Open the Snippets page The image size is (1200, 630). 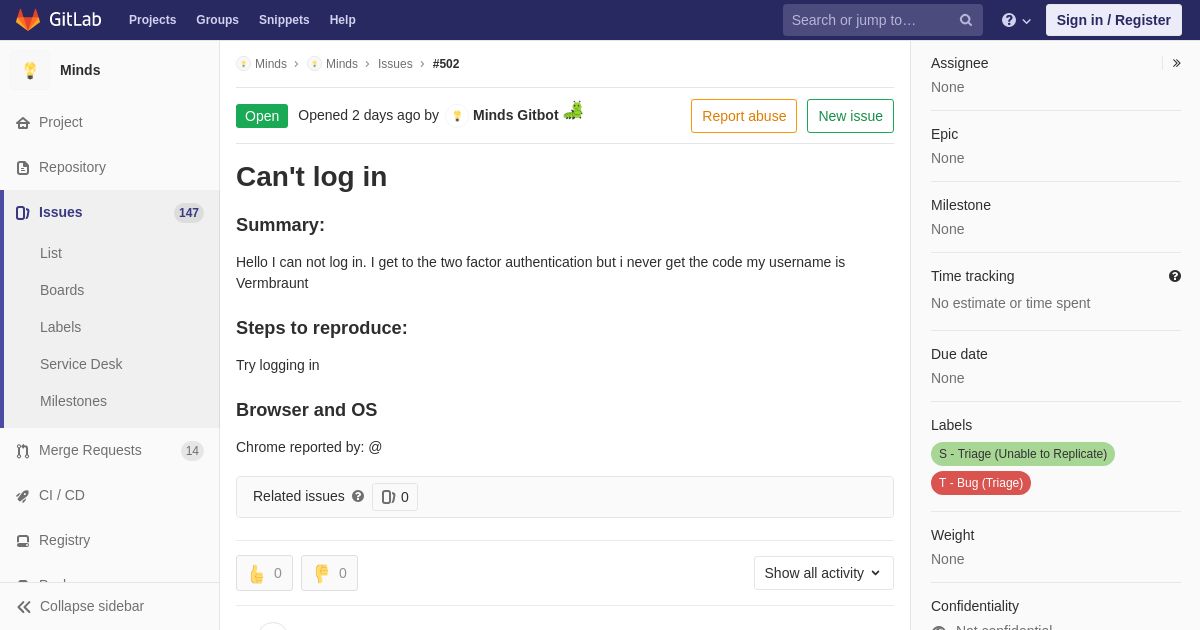[x=284, y=20]
